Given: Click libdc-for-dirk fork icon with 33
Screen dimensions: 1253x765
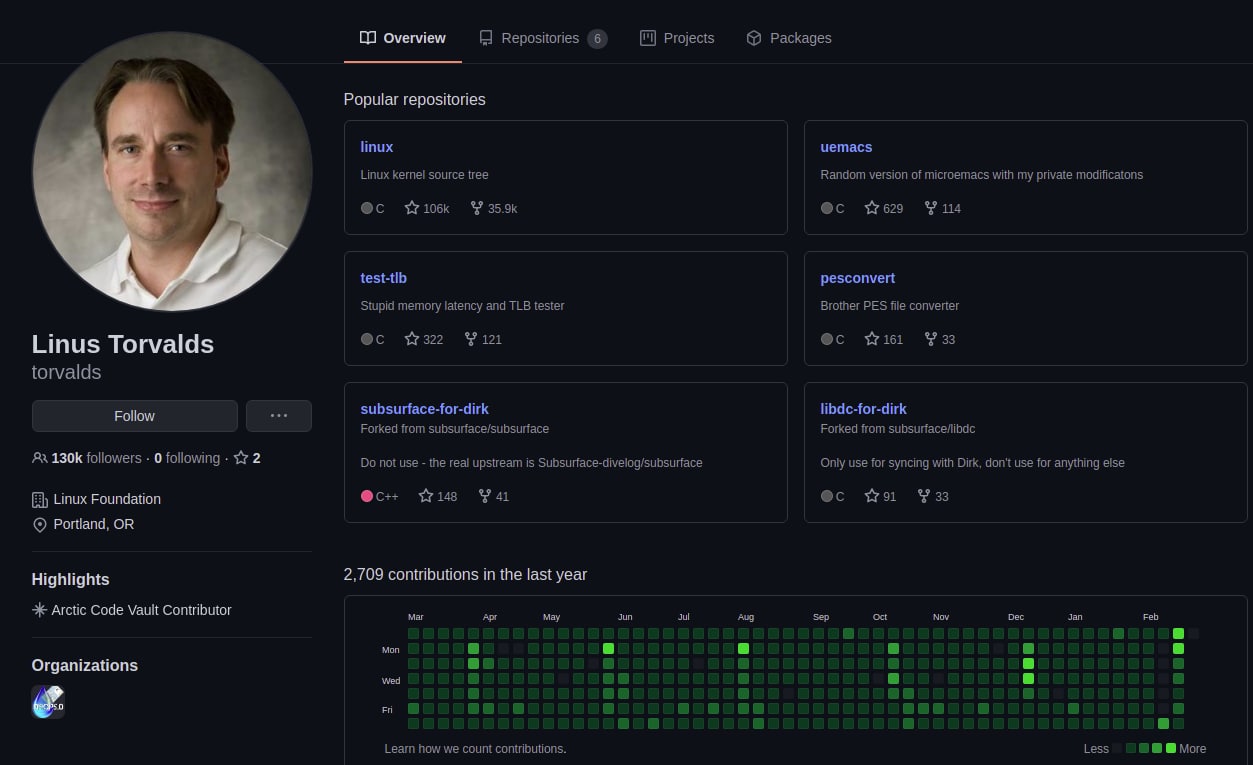Looking at the screenshot, I should point(924,496).
